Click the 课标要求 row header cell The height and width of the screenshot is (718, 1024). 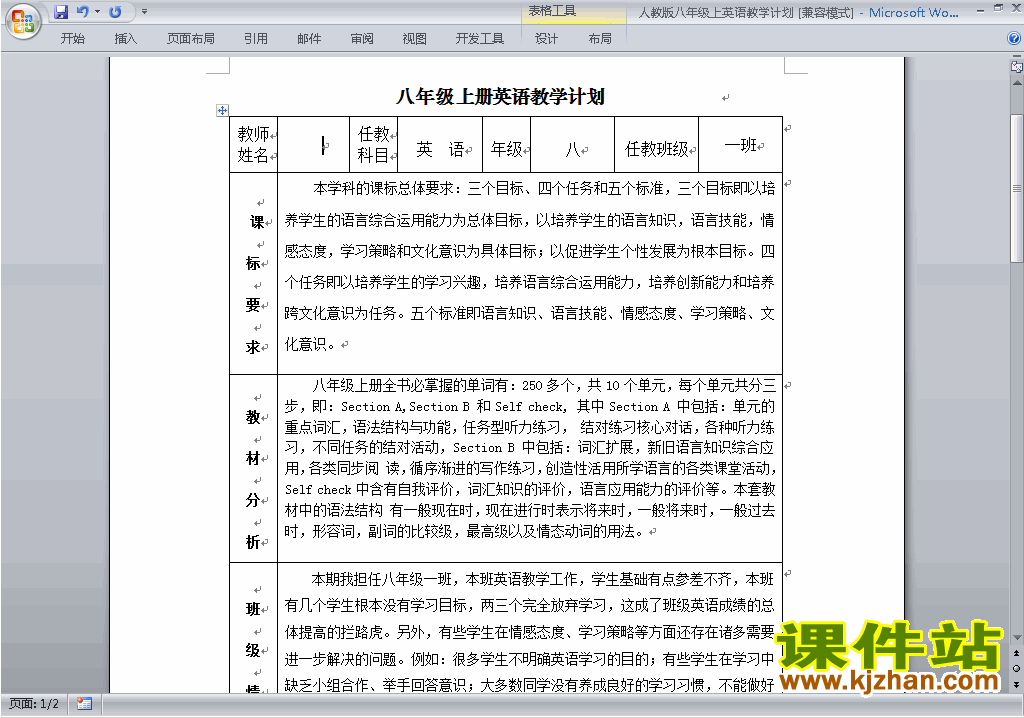tap(254, 274)
